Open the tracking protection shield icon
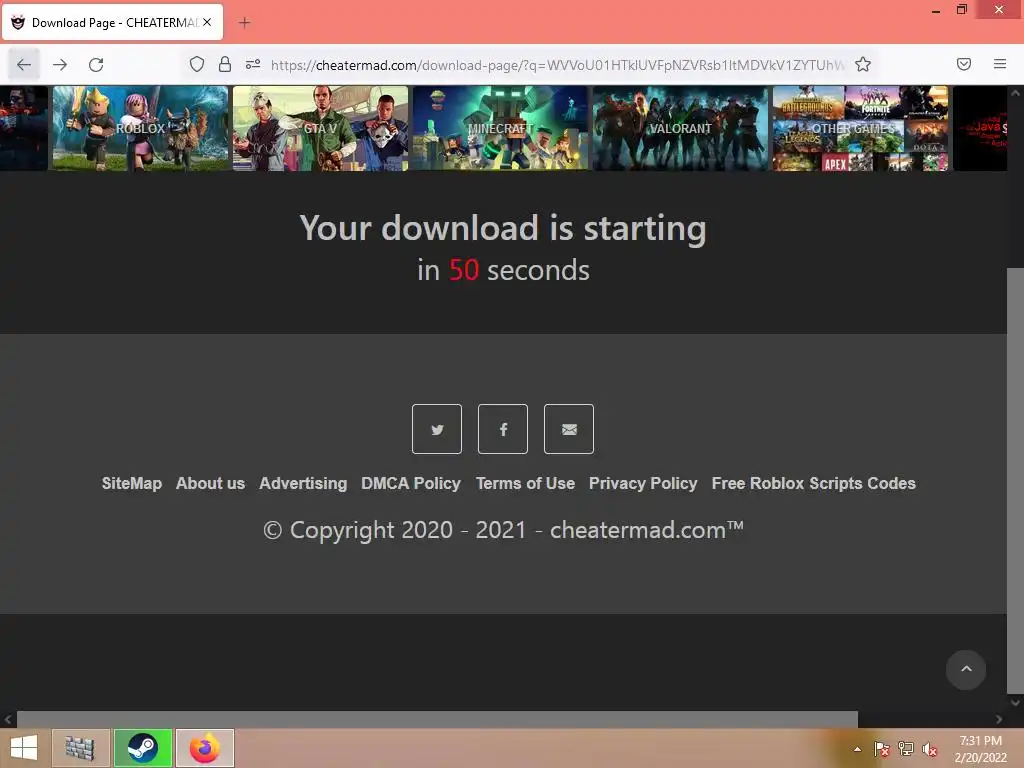The width and height of the screenshot is (1024, 768). coord(197,64)
